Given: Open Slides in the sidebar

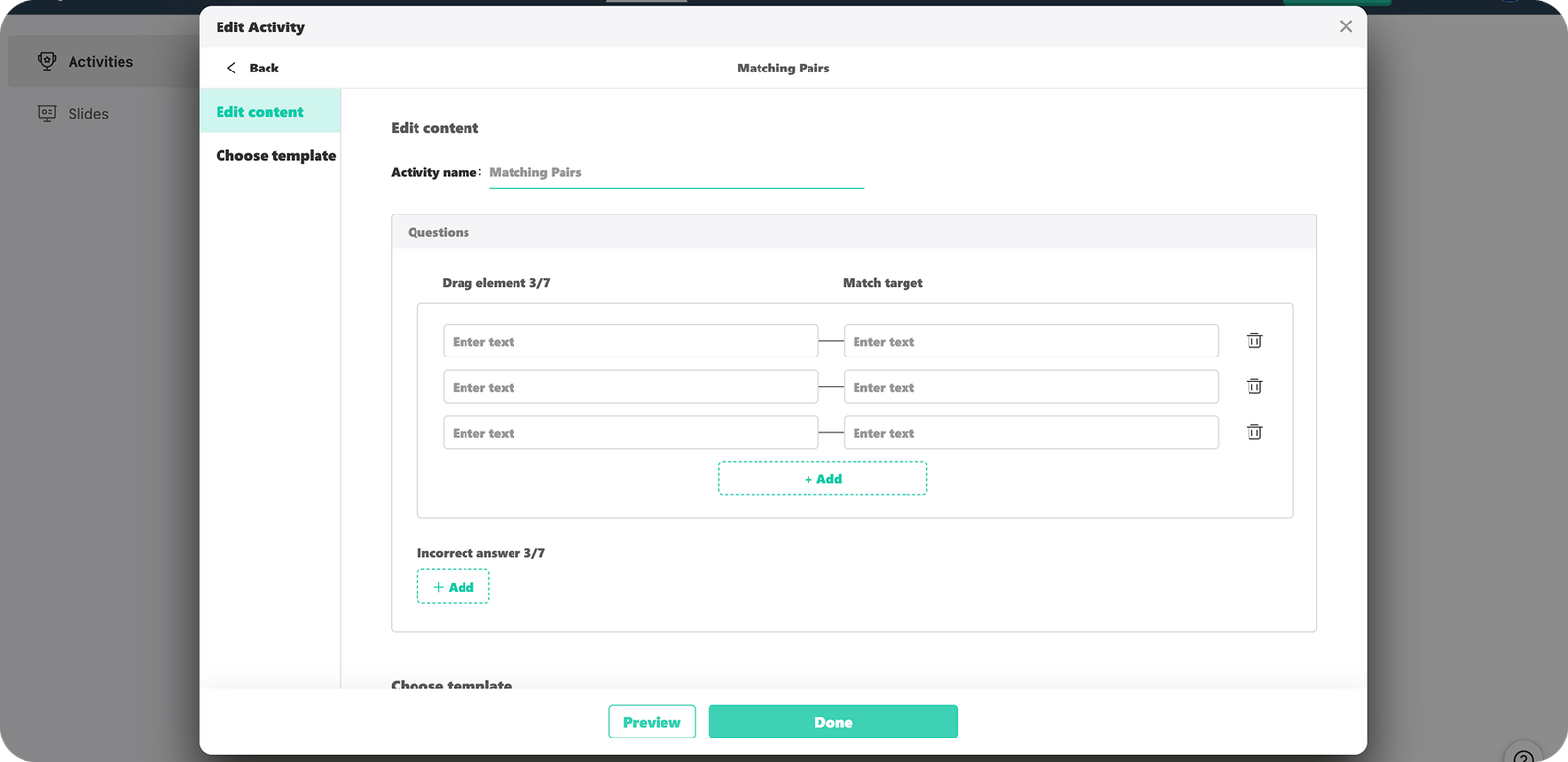Looking at the screenshot, I should click(87, 114).
